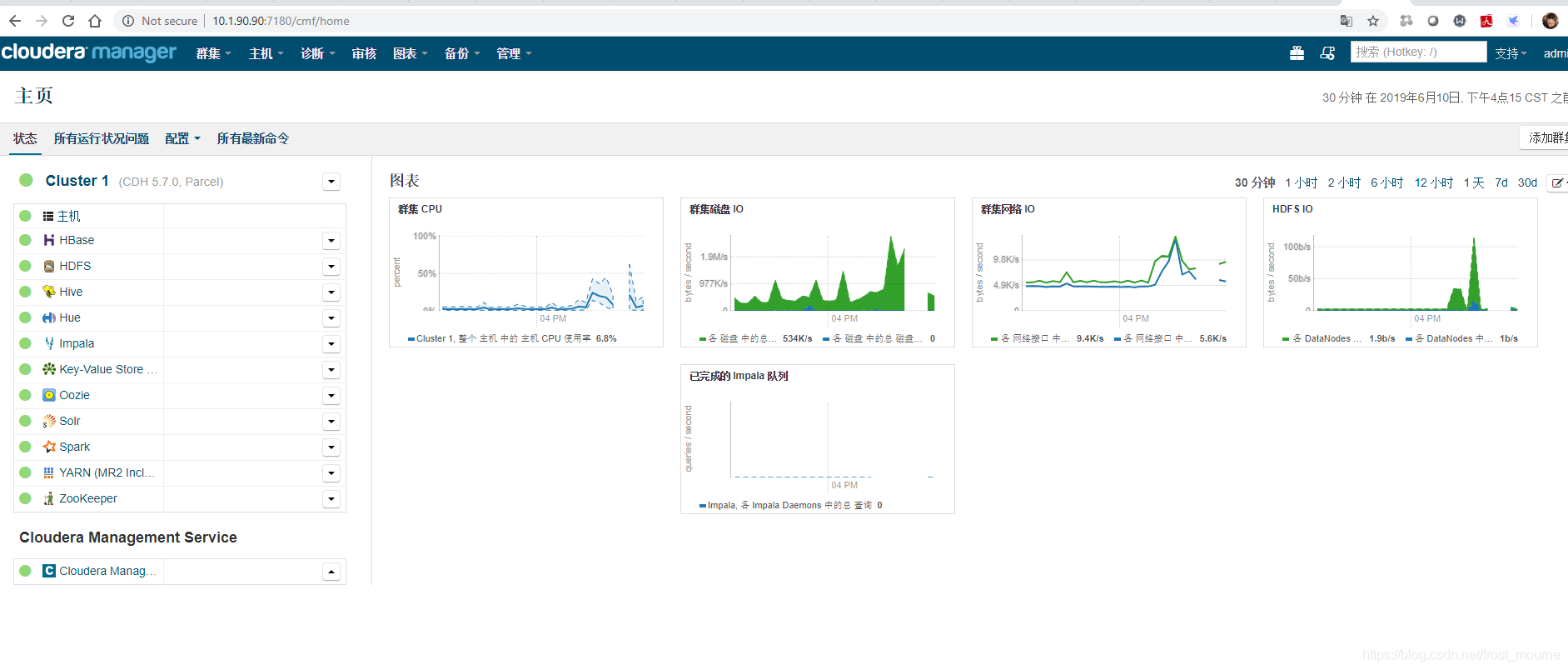Click the Solr service icon
The image size is (1568, 670).
[49, 421]
